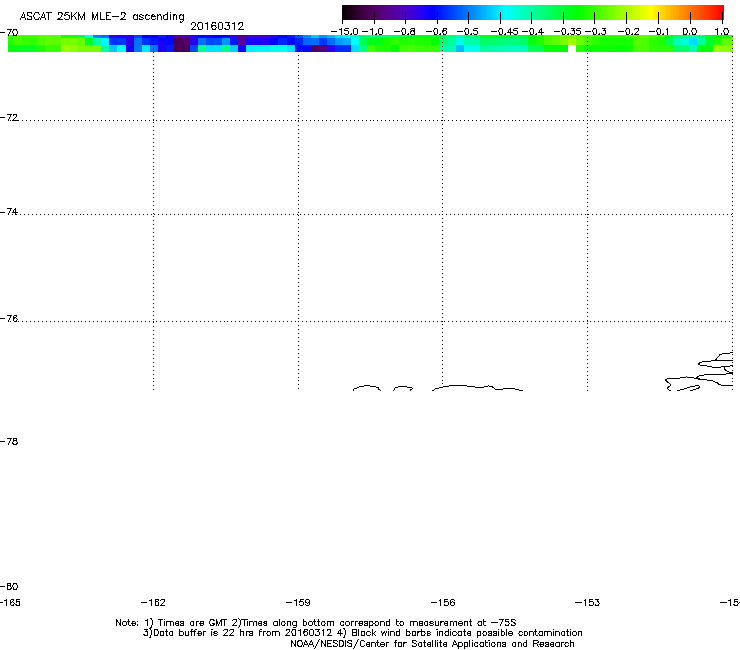Click the coastline outline at the right edge
Viewport: 740px width, 650px height.
[x=699, y=372]
